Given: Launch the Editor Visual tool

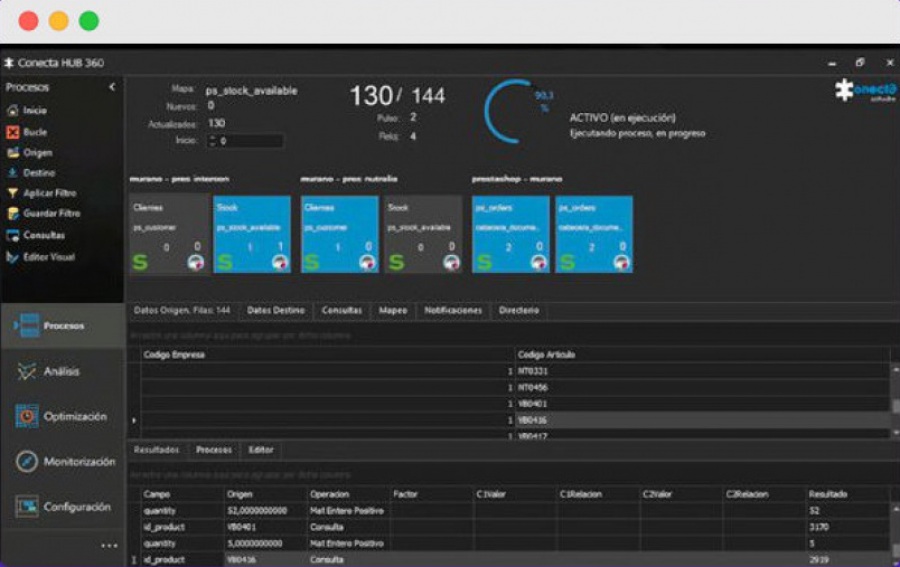Looking at the screenshot, I should pyautogui.click(x=13, y=257).
